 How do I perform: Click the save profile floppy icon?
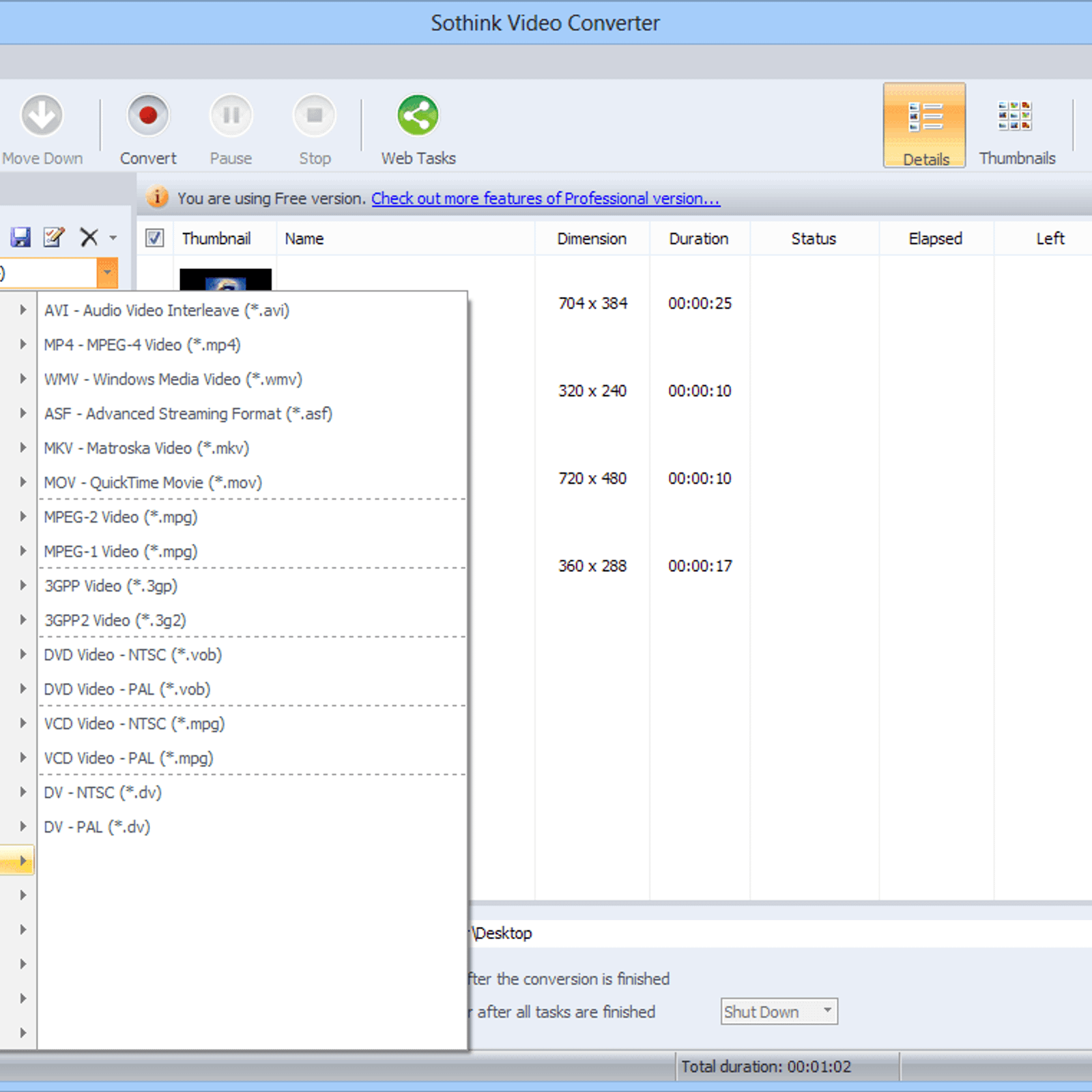(21, 238)
